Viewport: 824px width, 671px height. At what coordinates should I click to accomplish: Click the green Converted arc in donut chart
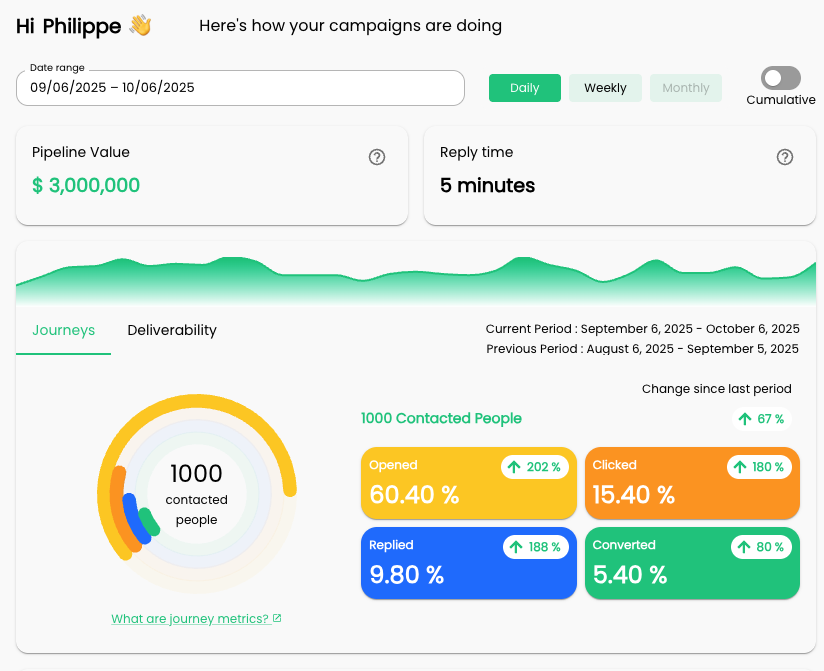(x=149, y=522)
